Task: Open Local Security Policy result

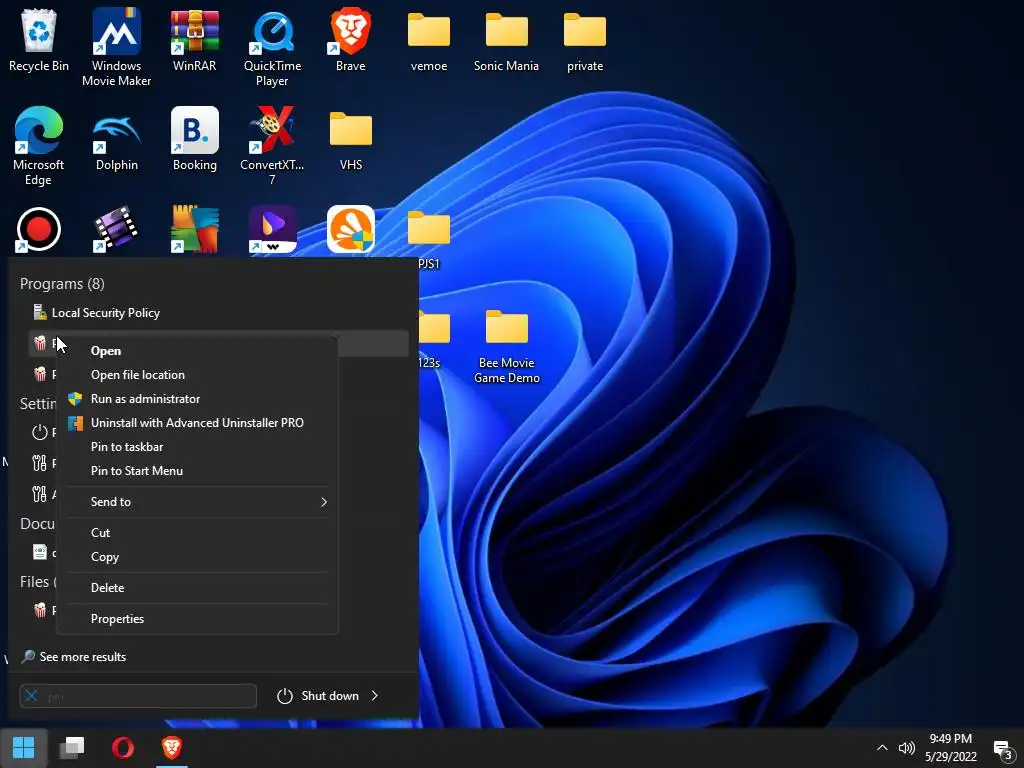Action: click(218, 313)
